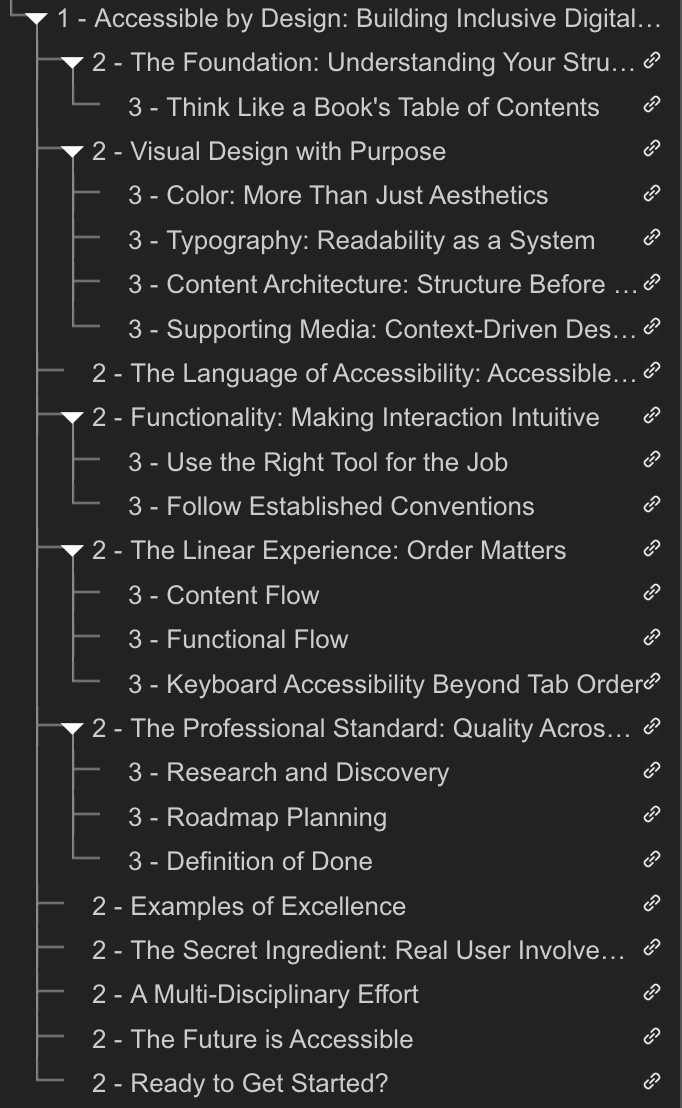
Task: Click link icon beside The Future is Accessible
Action: pyautogui.click(x=652, y=1037)
